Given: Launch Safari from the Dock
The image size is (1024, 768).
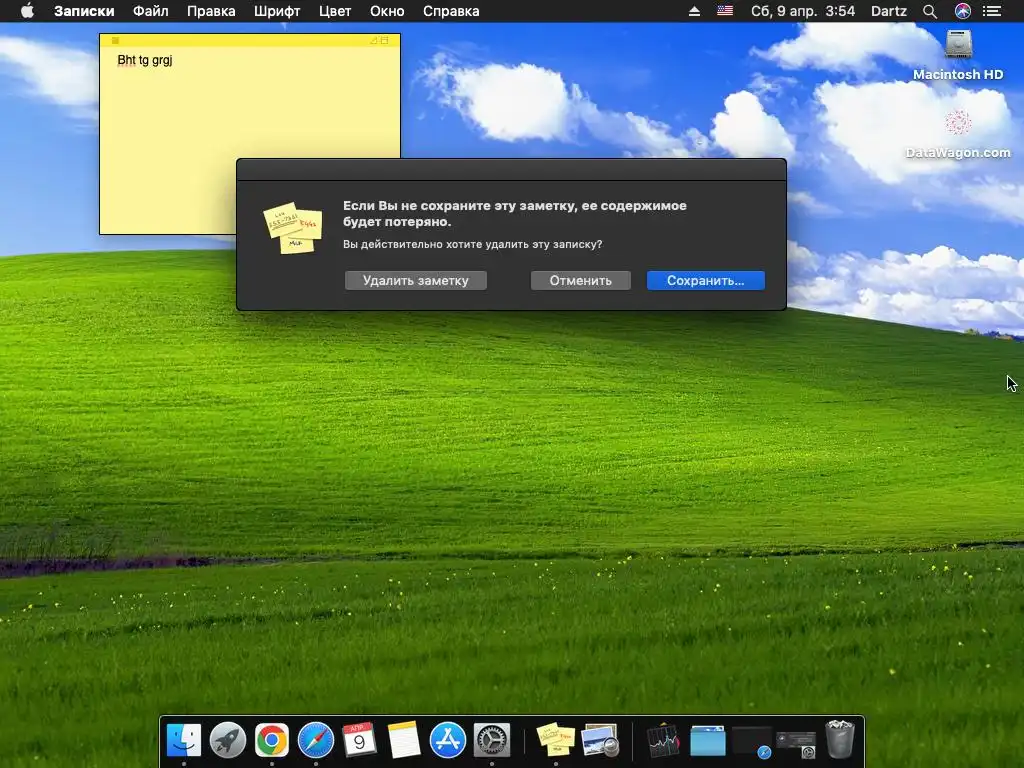Looking at the screenshot, I should click(315, 740).
